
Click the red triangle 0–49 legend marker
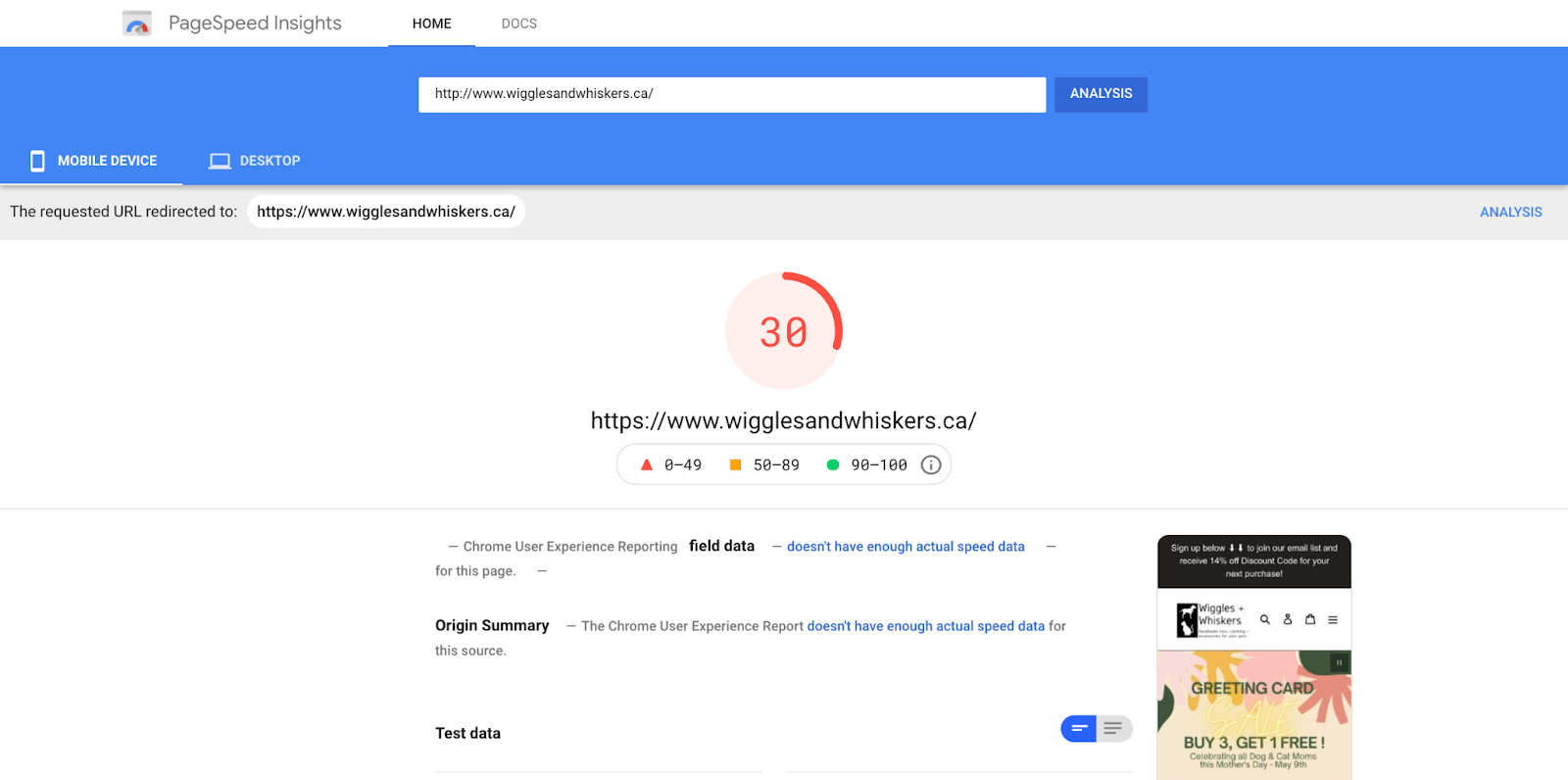(647, 465)
